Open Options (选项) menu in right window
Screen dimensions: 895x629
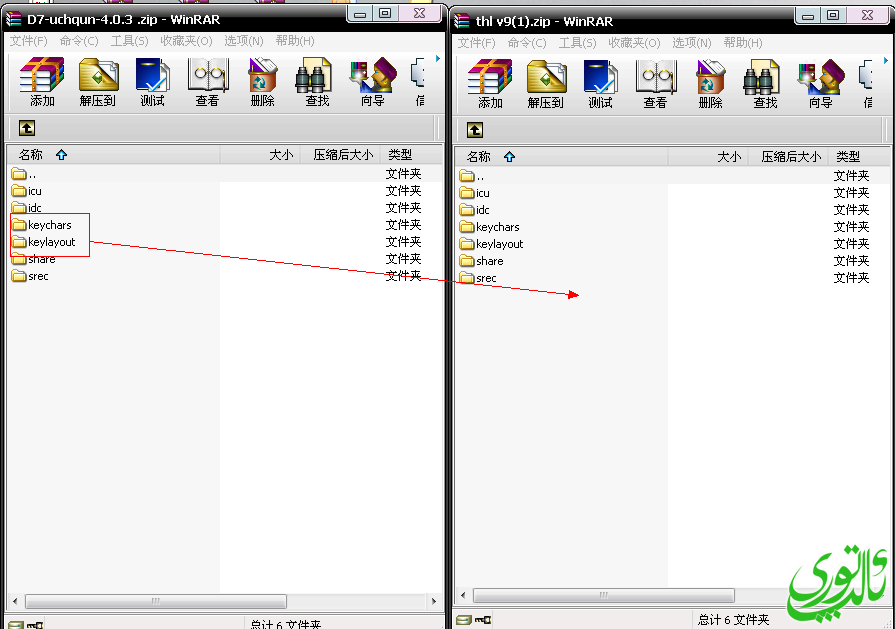[691, 43]
